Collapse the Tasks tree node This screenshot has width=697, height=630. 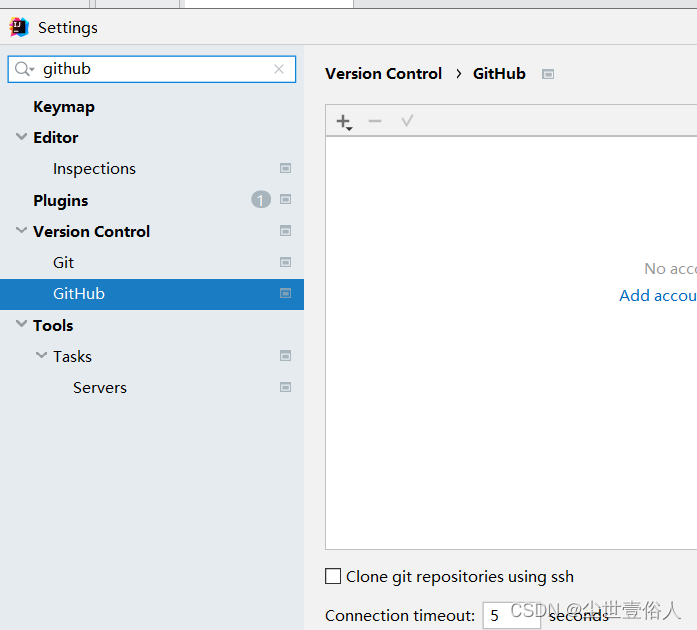click(x=41, y=355)
